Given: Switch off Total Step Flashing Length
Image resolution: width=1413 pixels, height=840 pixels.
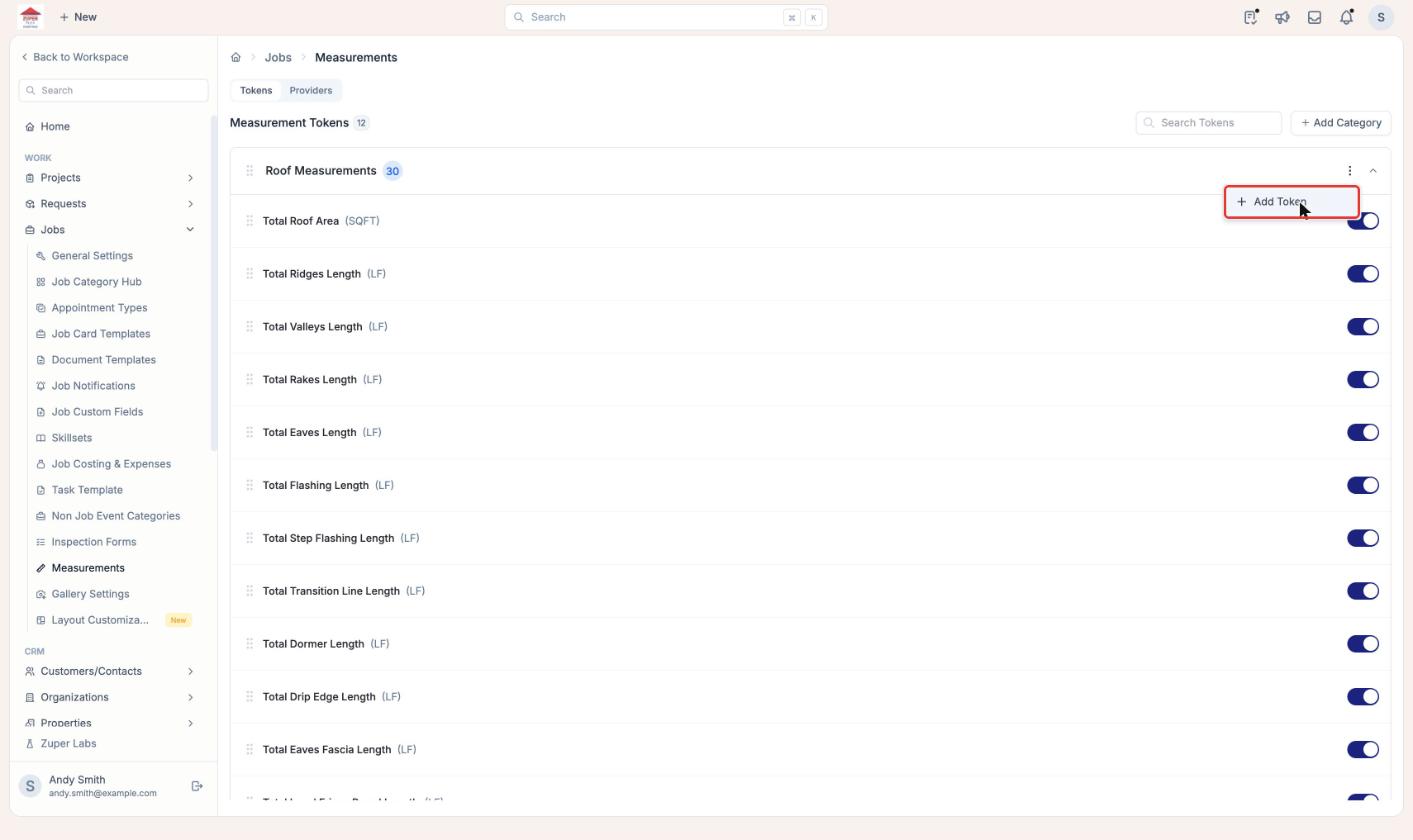Looking at the screenshot, I should [x=1363, y=538].
